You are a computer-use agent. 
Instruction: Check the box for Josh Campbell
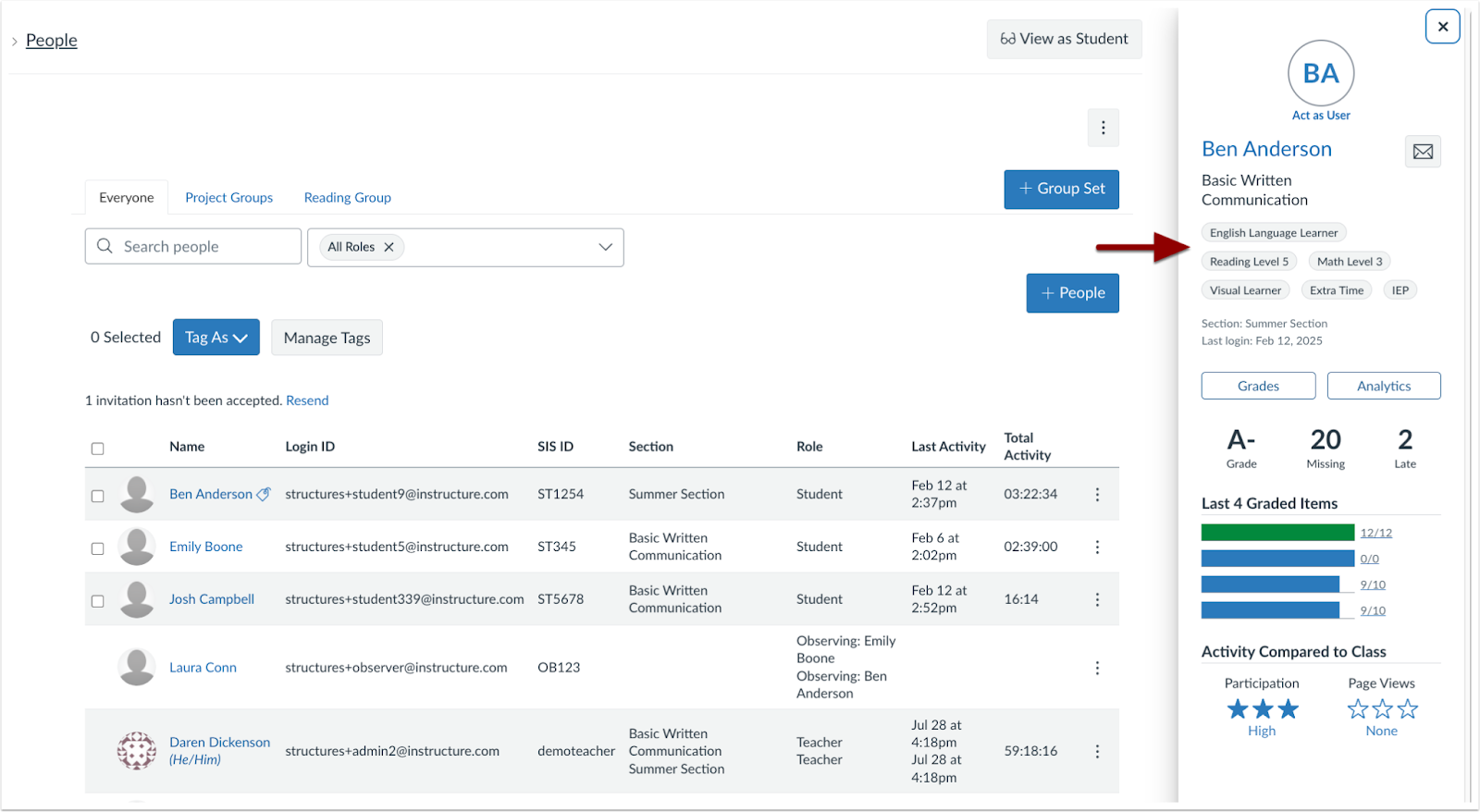97,601
